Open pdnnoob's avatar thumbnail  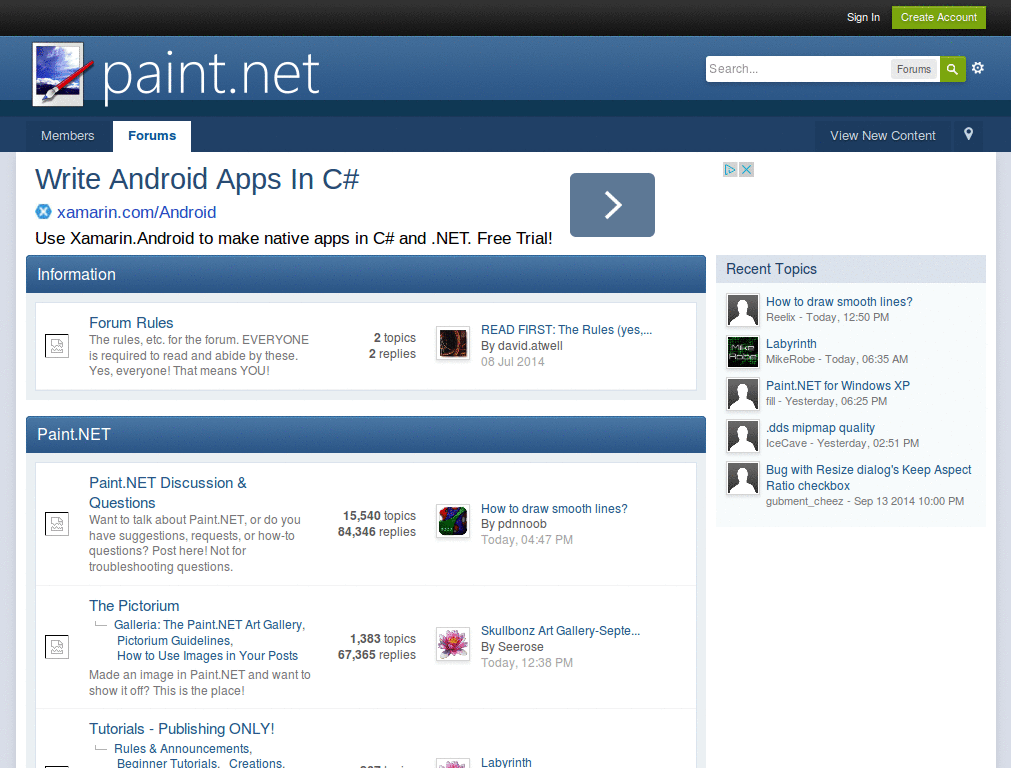click(x=453, y=521)
